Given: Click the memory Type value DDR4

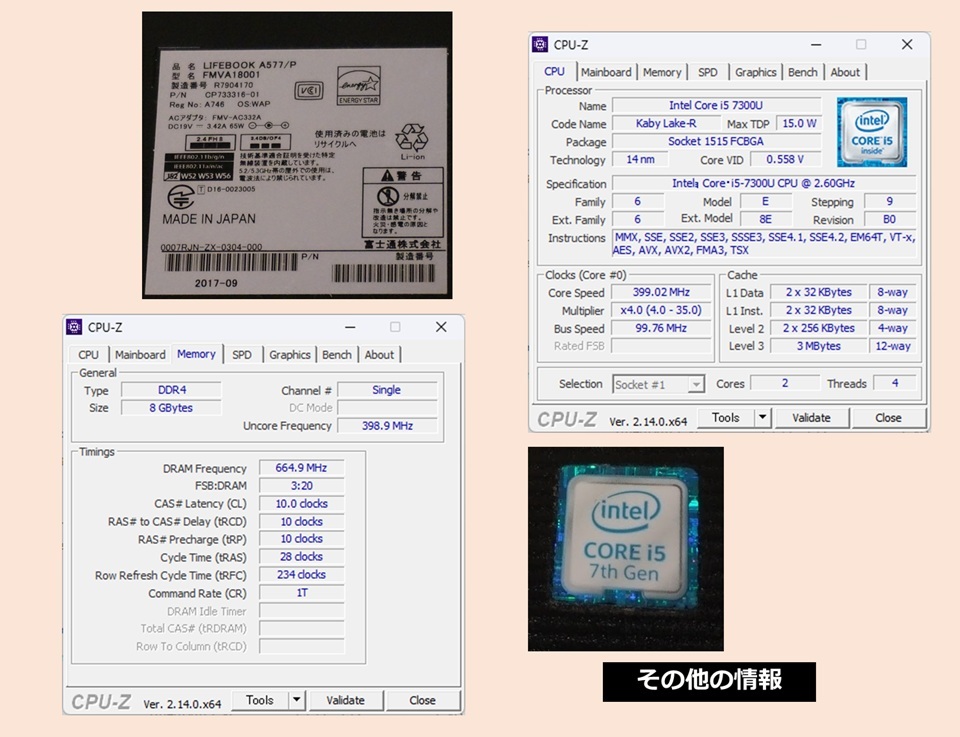Looking at the screenshot, I should pyautogui.click(x=171, y=390).
